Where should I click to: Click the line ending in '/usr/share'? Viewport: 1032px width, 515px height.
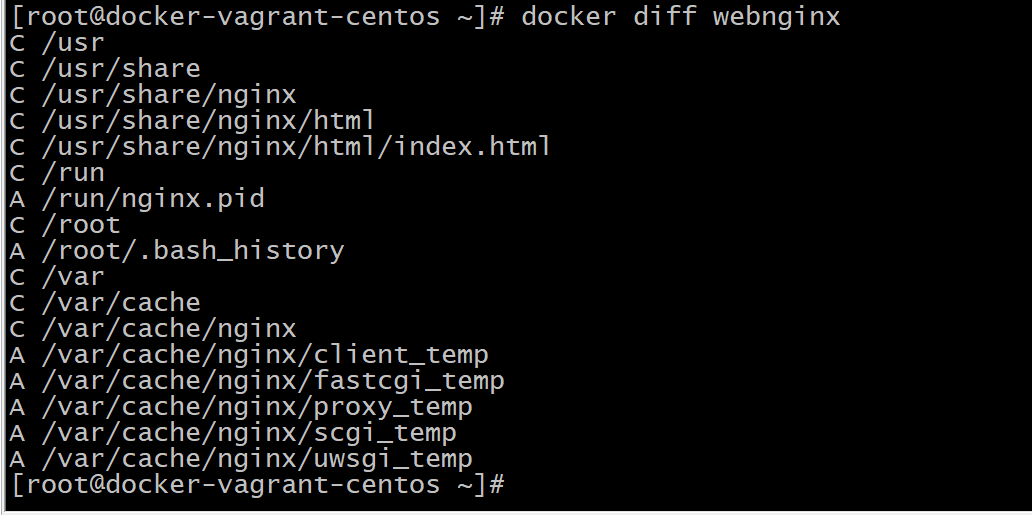[x=105, y=69]
